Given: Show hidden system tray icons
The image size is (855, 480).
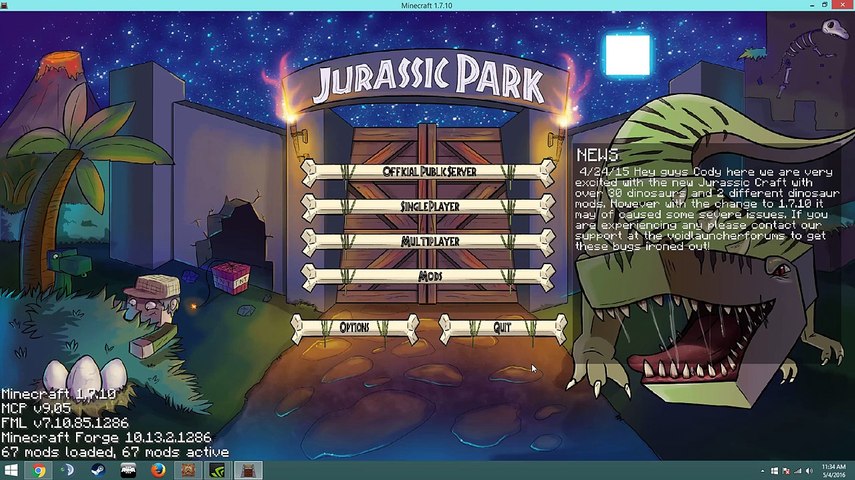Looking at the screenshot, I should [763, 471].
